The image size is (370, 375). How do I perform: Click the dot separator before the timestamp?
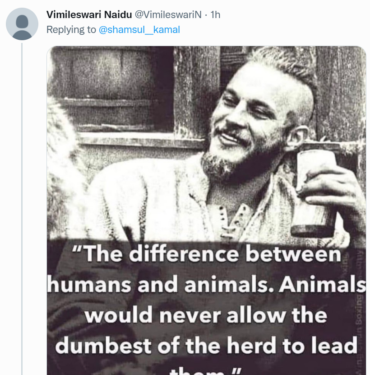tap(206, 15)
